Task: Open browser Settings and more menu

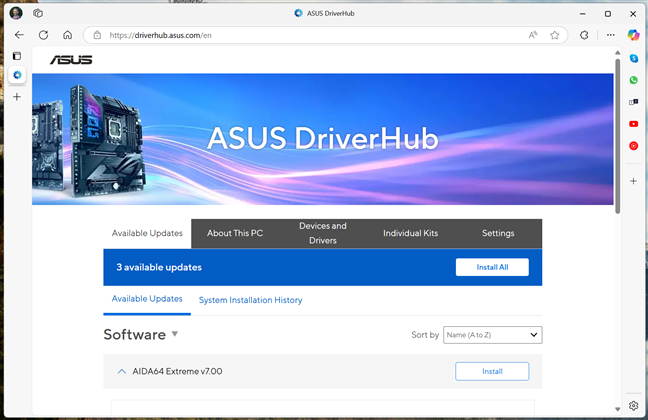Action: point(609,34)
